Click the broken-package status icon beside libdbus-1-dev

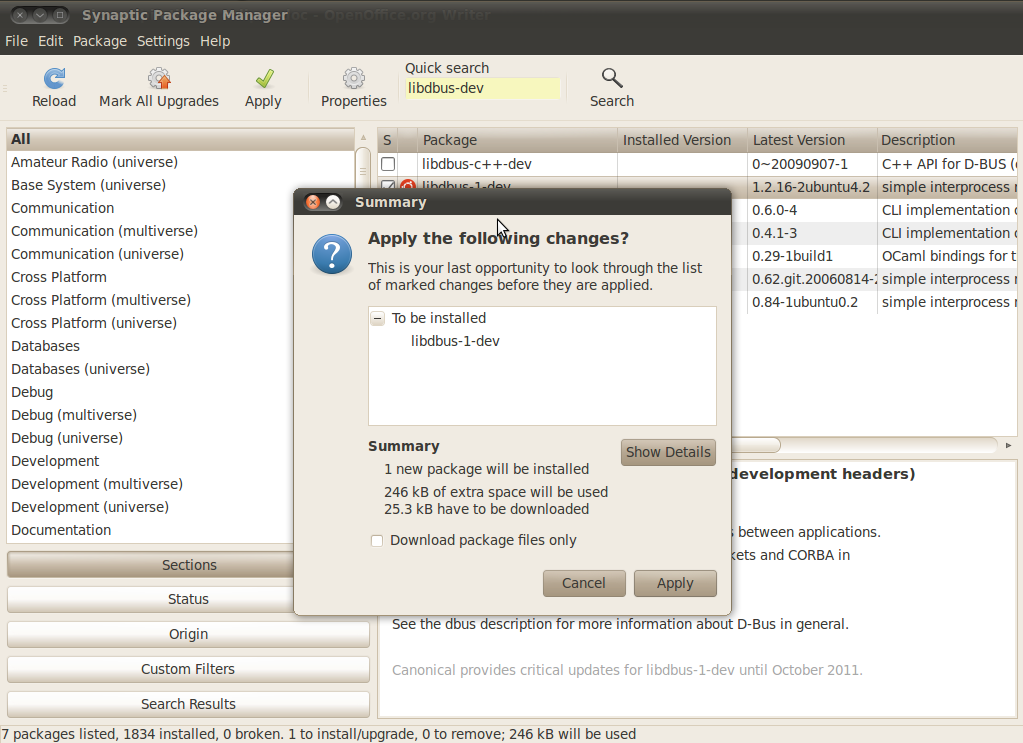click(404, 187)
